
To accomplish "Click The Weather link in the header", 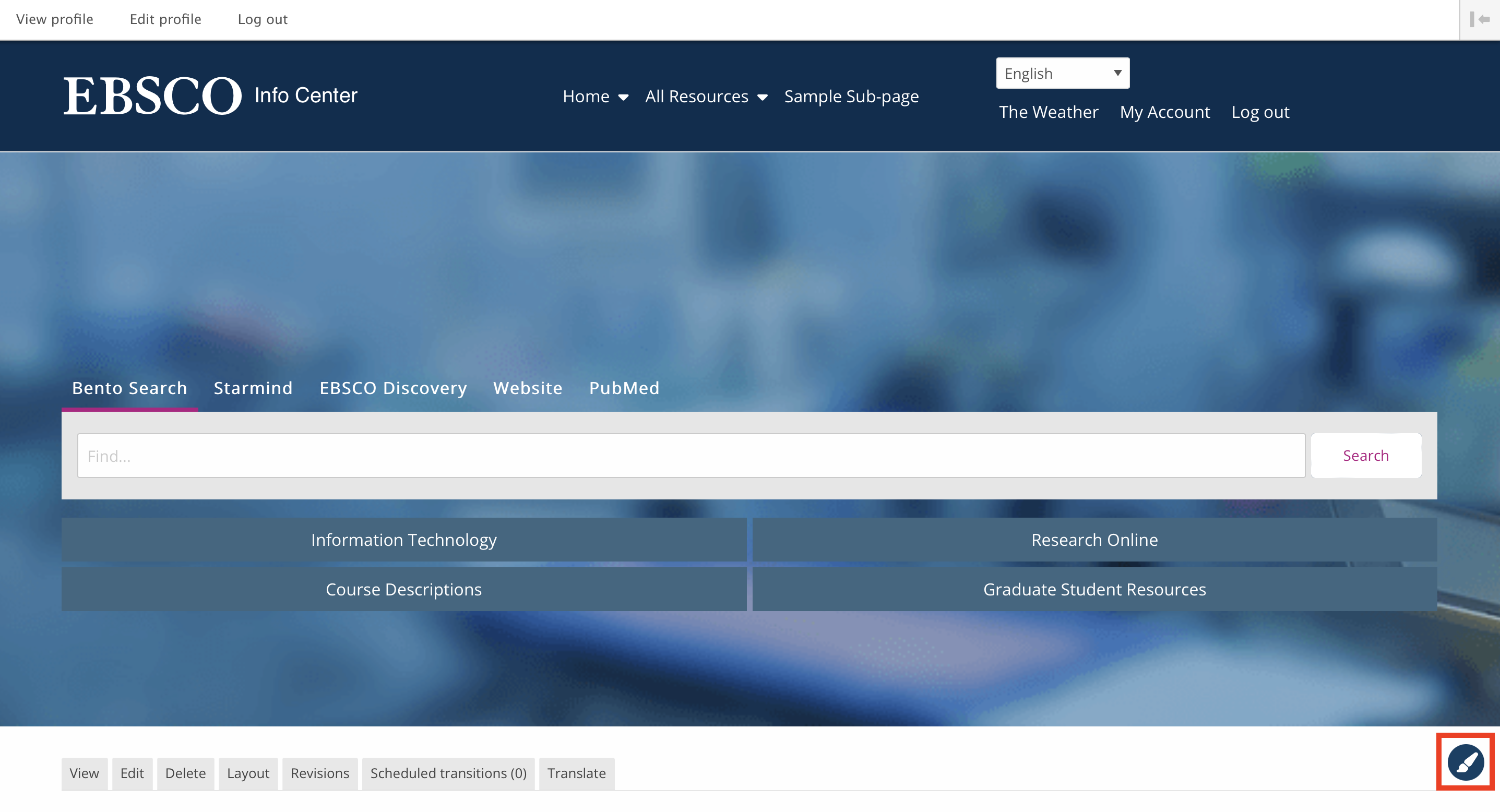I will pyautogui.click(x=1048, y=112).
